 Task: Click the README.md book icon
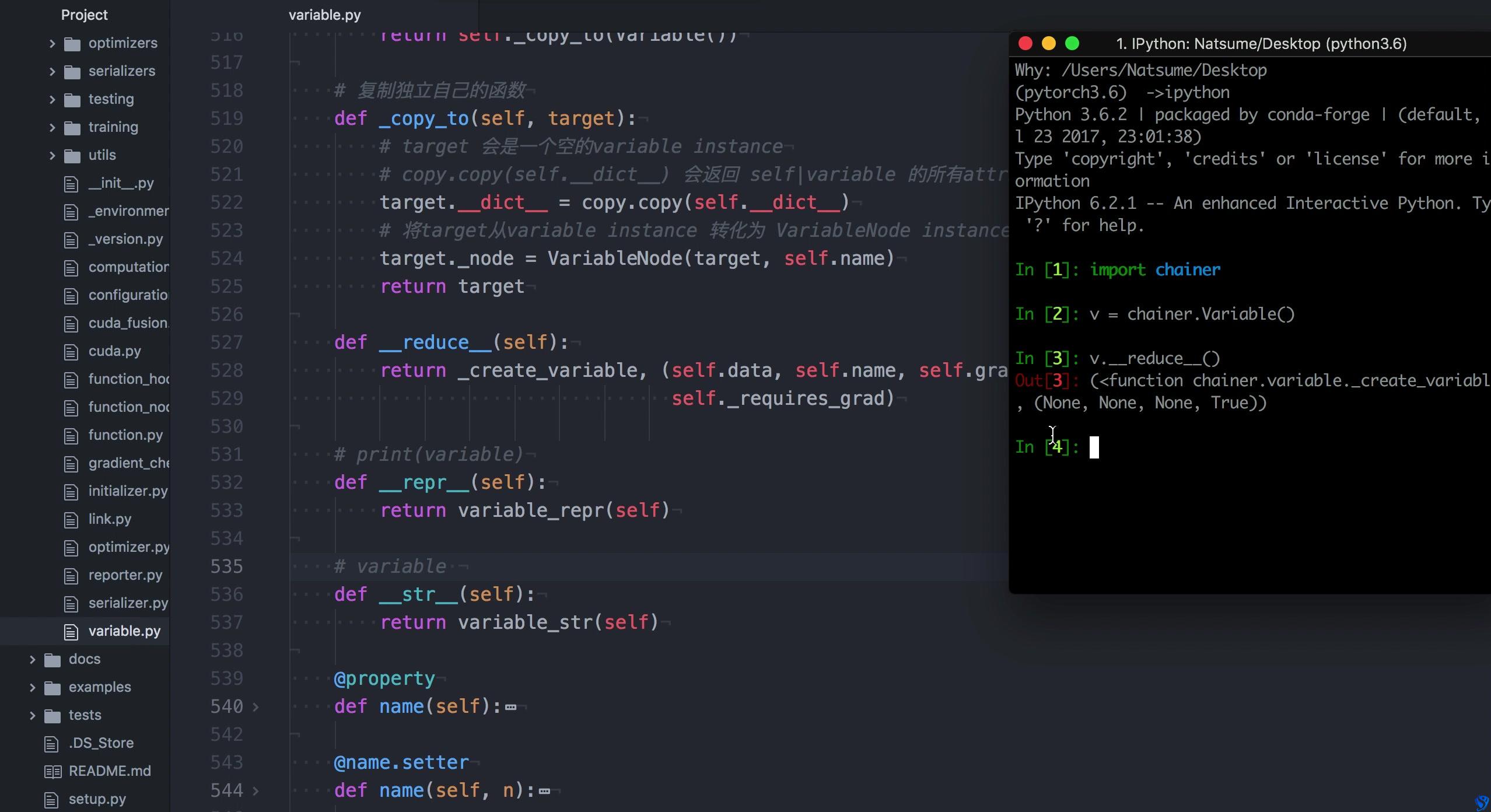coord(52,772)
